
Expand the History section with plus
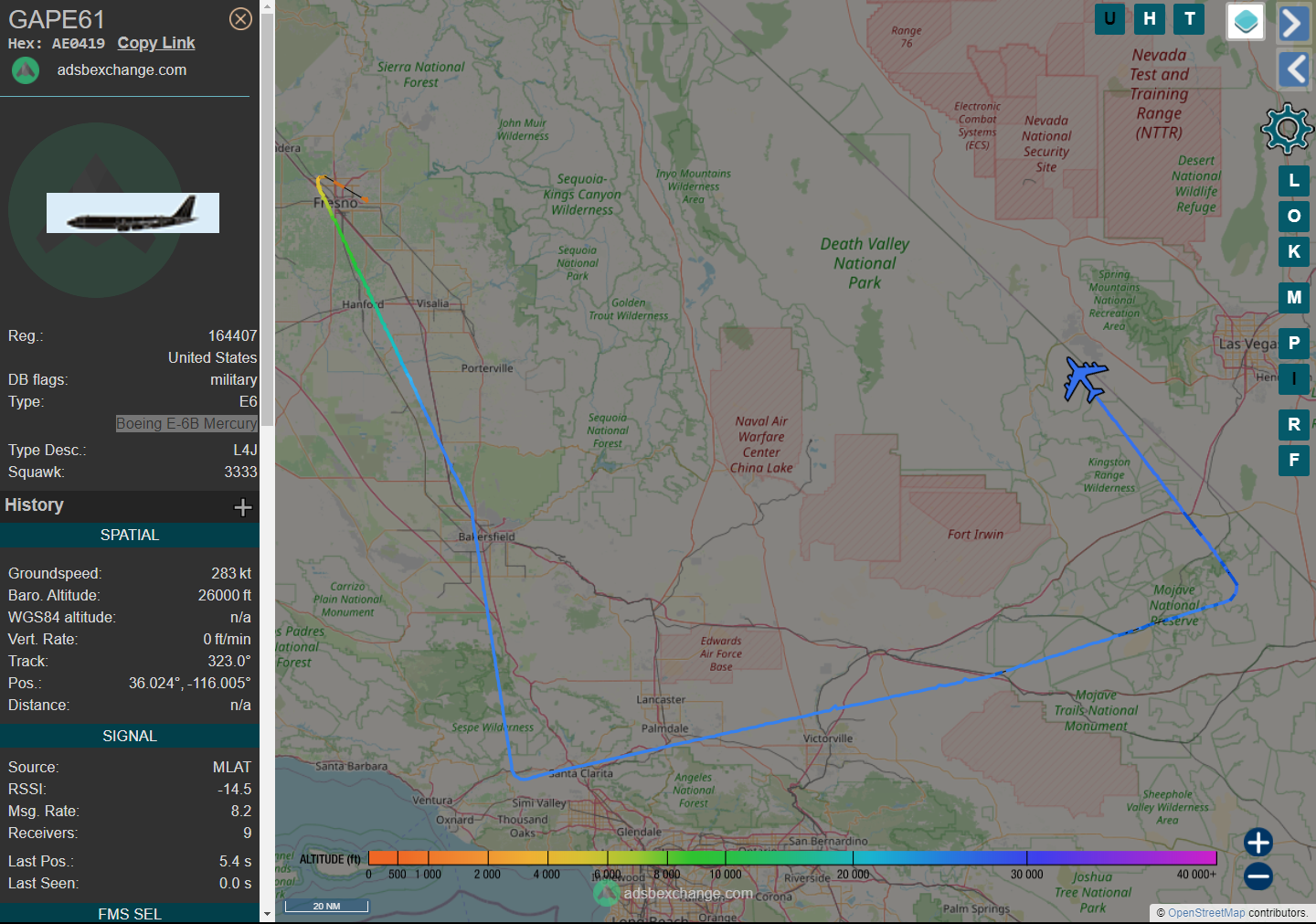pos(243,507)
